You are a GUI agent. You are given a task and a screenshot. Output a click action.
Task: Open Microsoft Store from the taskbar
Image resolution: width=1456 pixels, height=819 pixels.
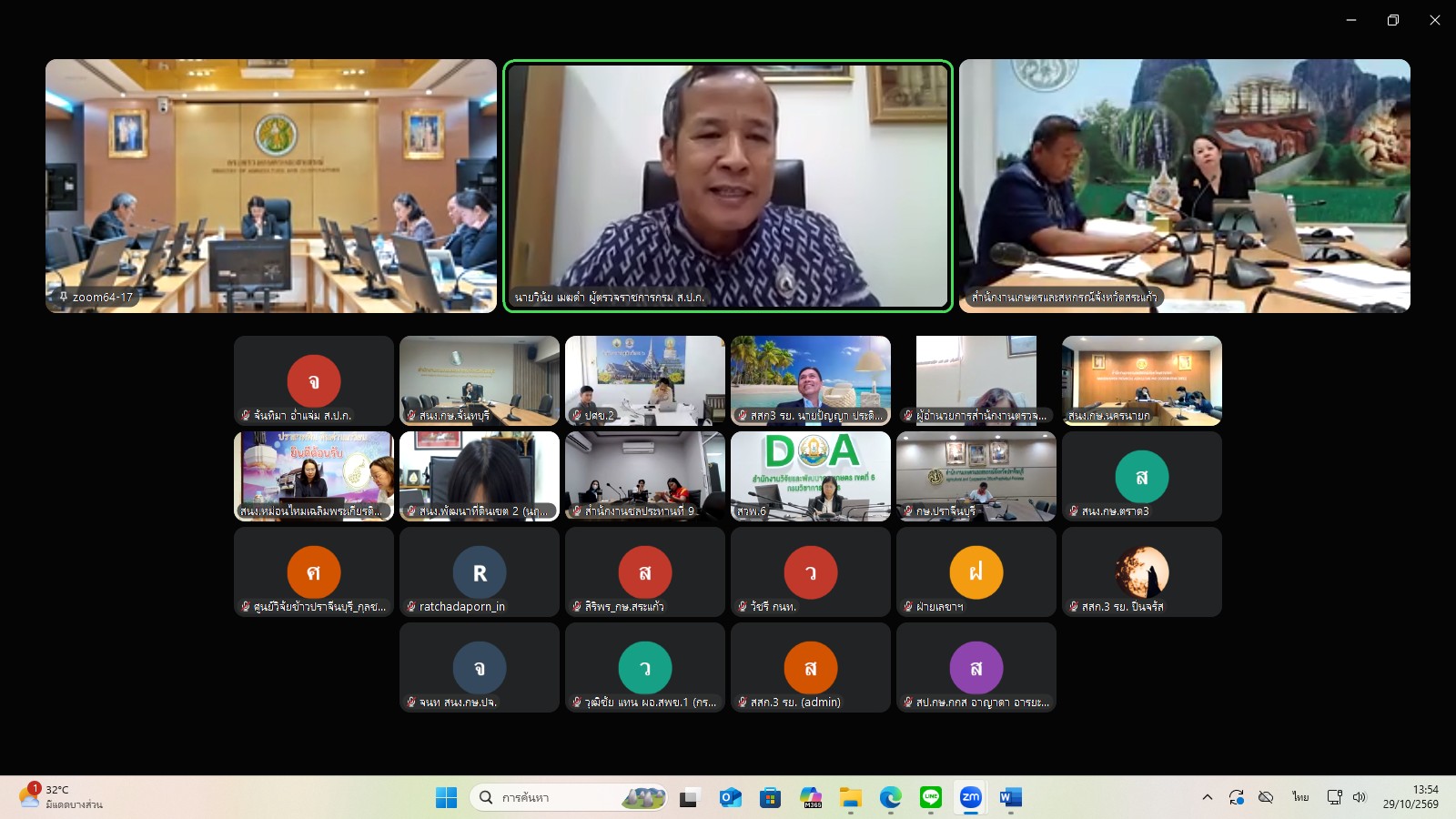(x=770, y=798)
